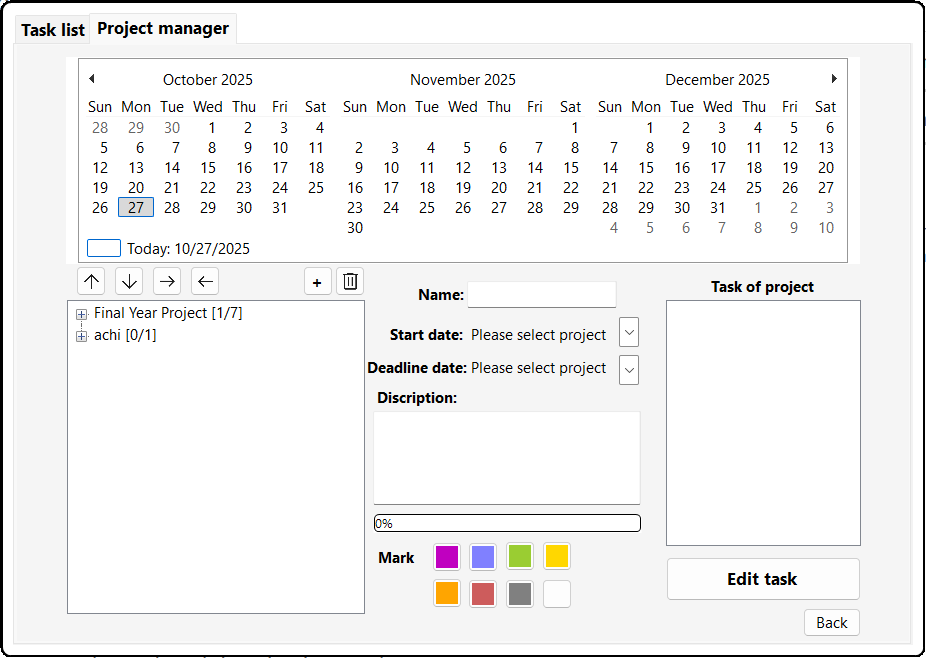The width and height of the screenshot is (926, 658).
Task: Select October 15 in calendar
Action: tap(208, 168)
